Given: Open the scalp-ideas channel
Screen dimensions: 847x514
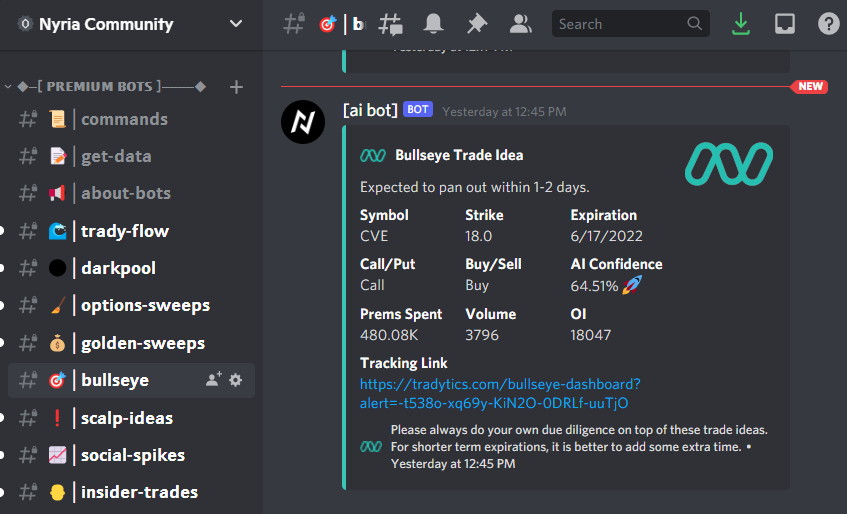Looking at the screenshot, I should [131, 418].
